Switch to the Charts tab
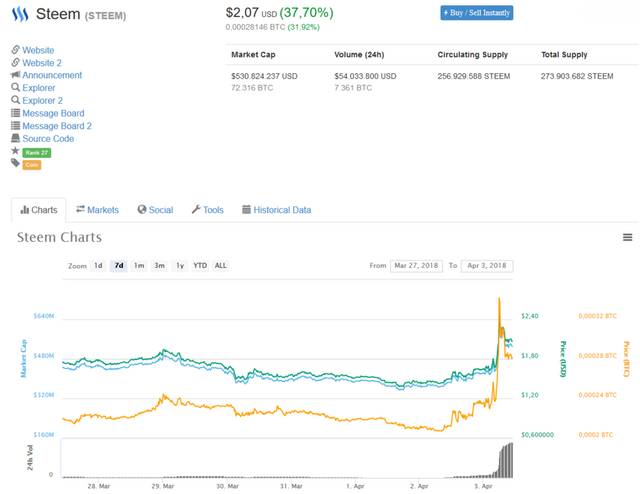 pos(39,210)
